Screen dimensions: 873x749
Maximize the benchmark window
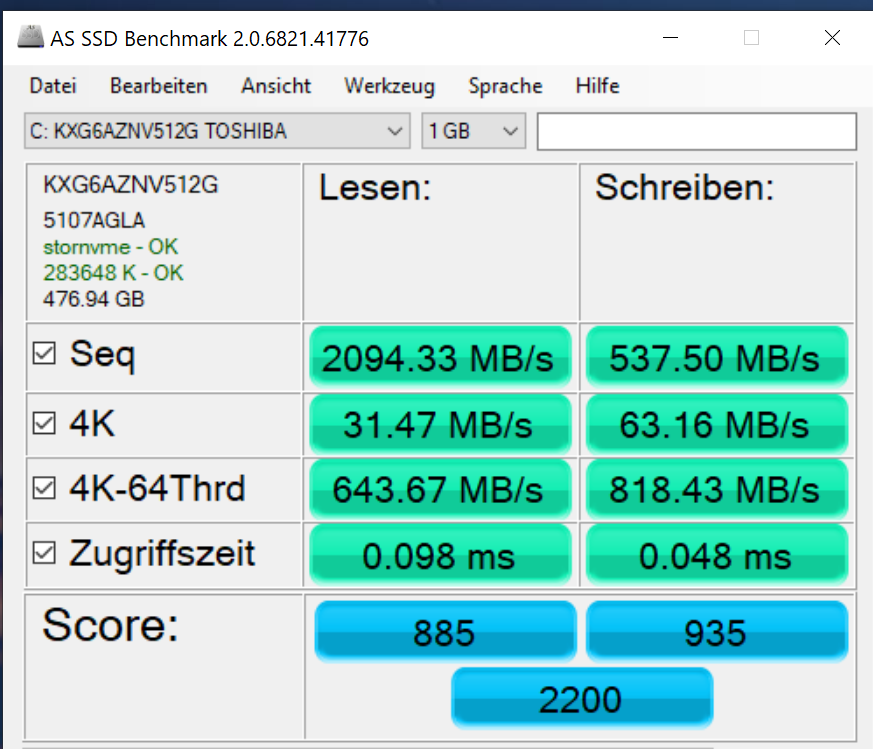(751, 38)
